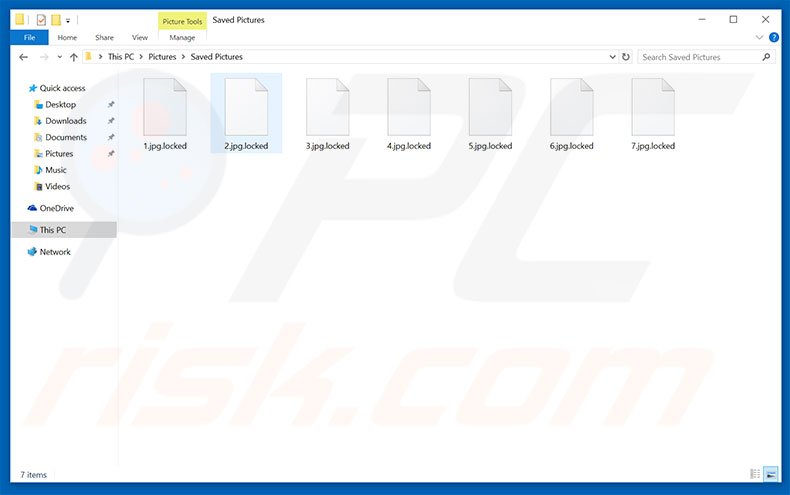Open the 1.jpg.locked file icon

(165, 107)
